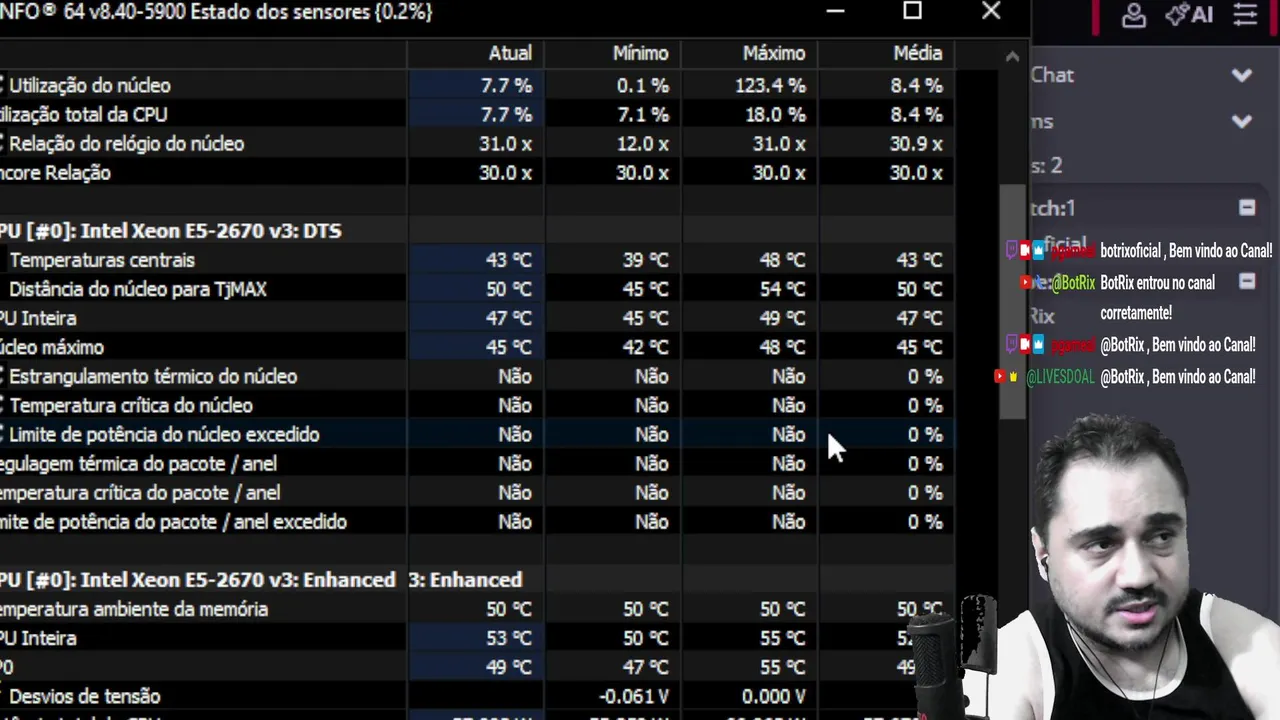1280x720 pixels.
Task: Click the YouTube badge next to the @LIVESDOAL username
Action: (1000, 377)
